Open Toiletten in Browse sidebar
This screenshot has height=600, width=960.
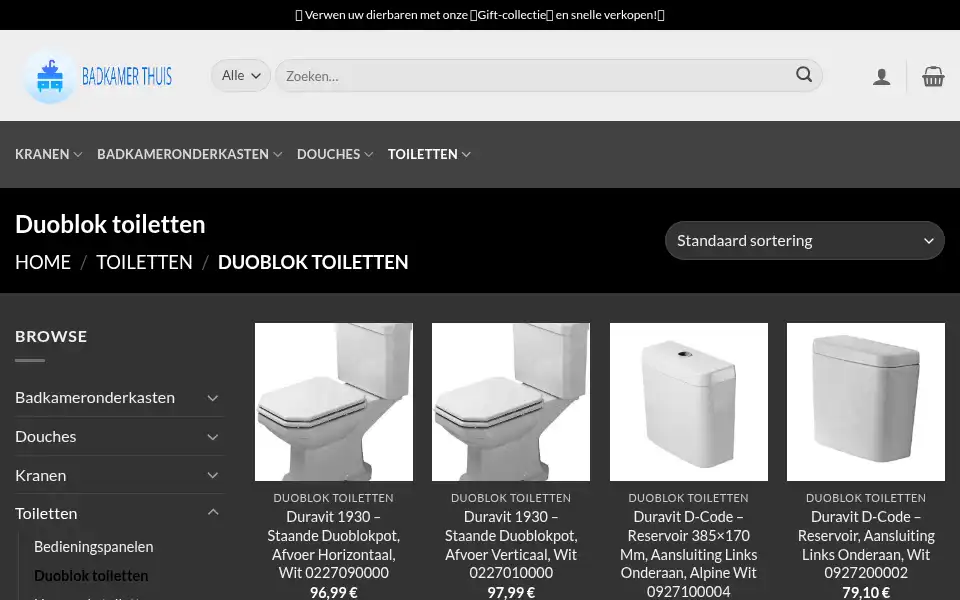click(x=46, y=513)
